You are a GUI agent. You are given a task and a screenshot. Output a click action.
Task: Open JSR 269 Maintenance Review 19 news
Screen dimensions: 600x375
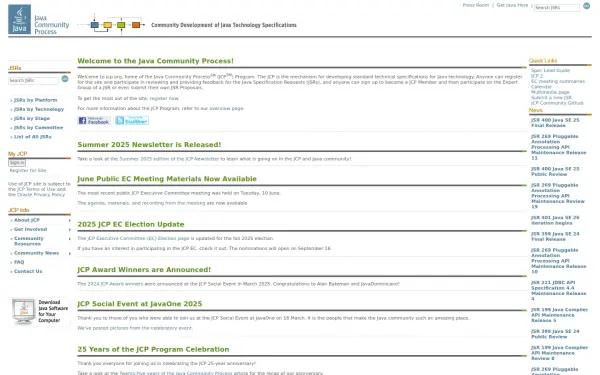tap(558, 196)
